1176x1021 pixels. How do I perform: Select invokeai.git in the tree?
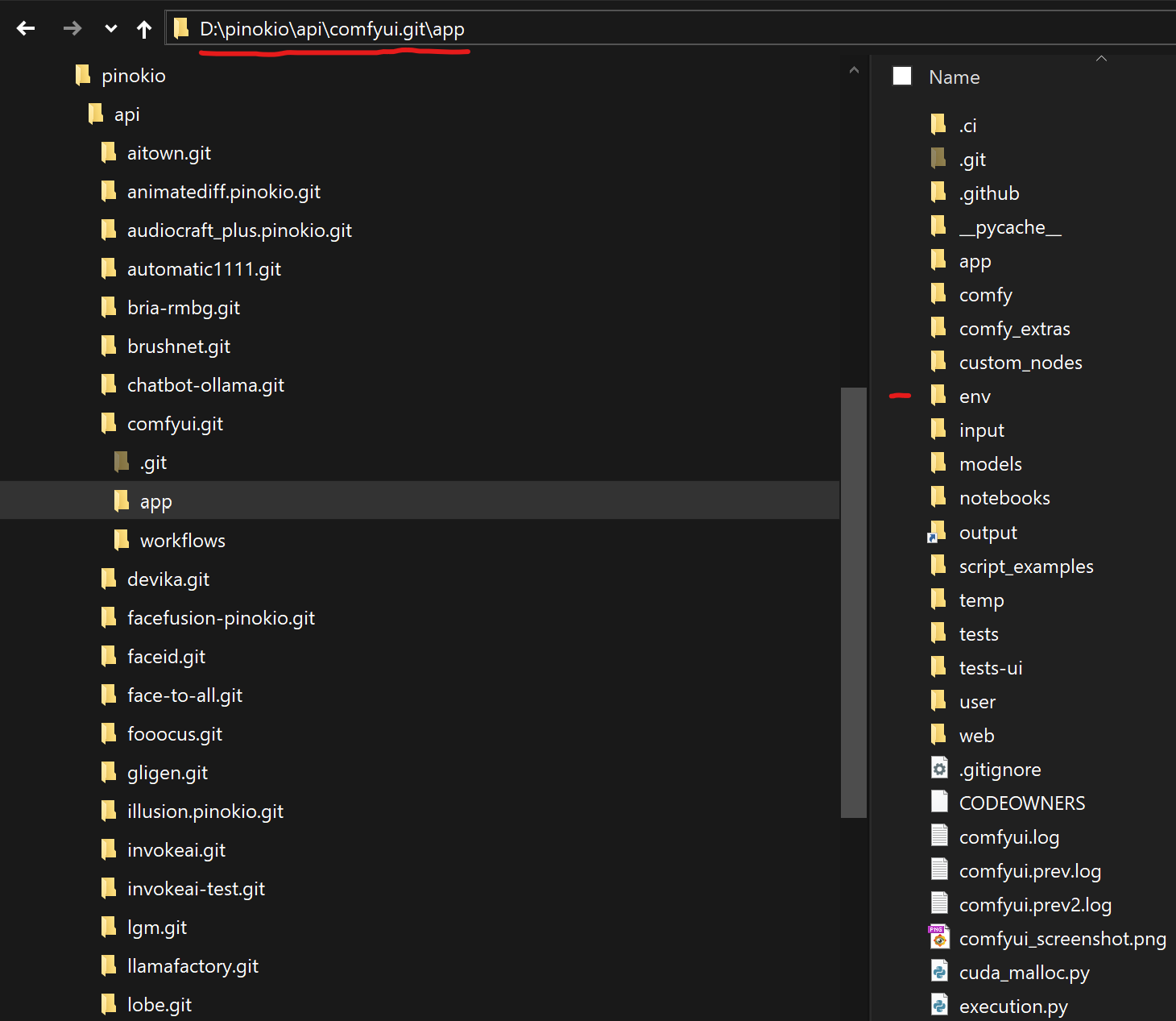[x=176, y=850]
